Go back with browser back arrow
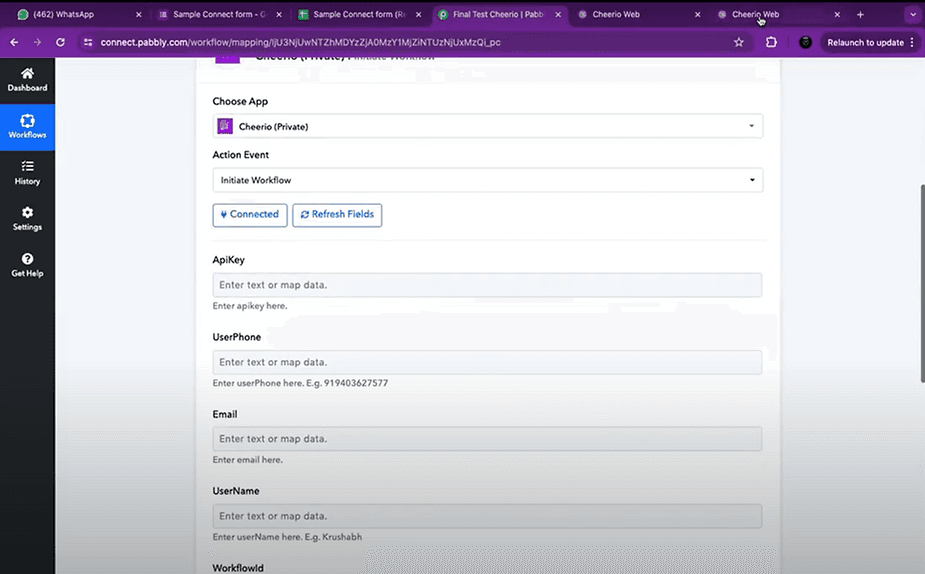The height and width of the screenshot is (574, 925). coord(14,42)
